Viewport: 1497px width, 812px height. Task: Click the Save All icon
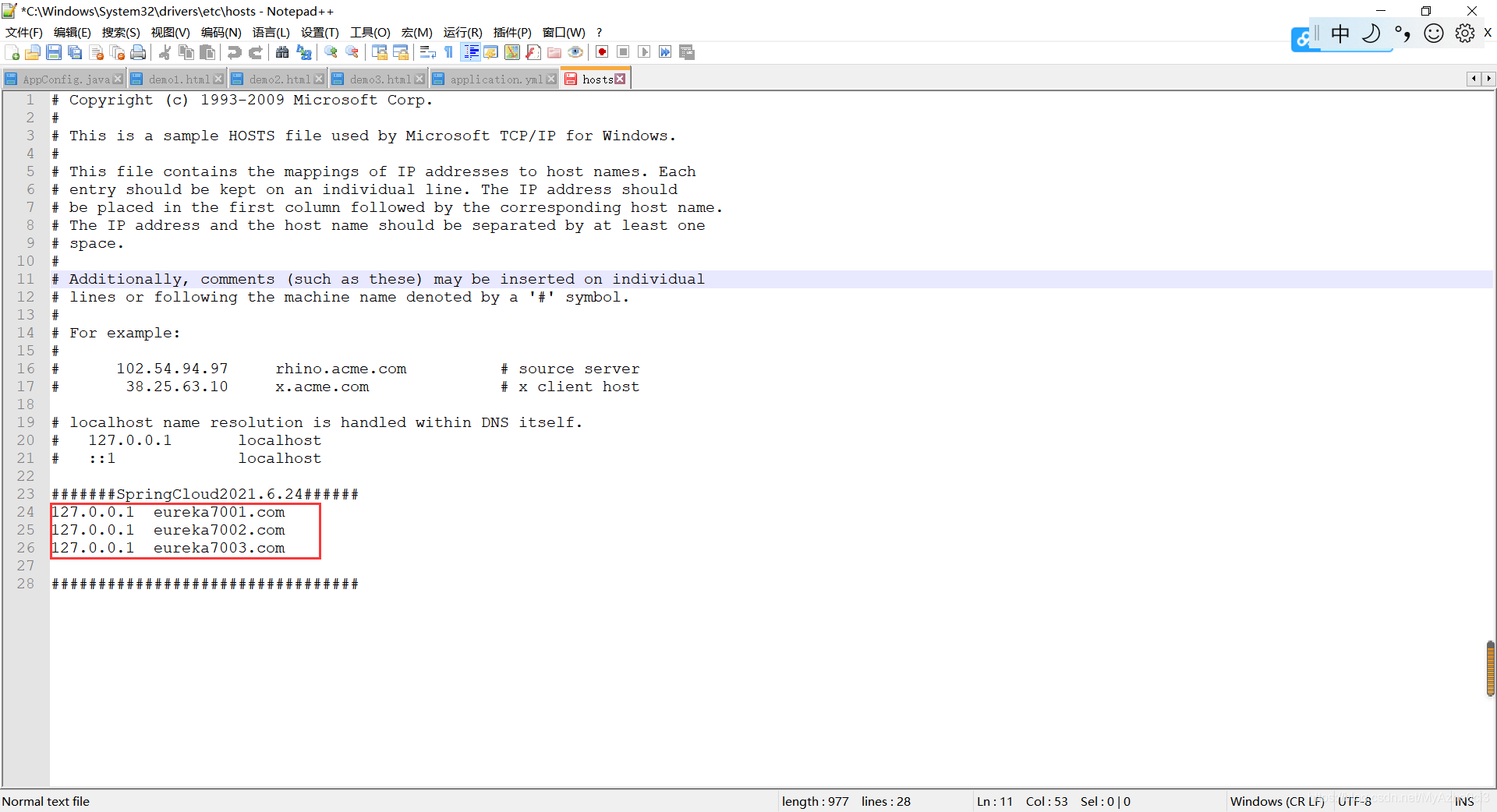tap(75, 52)
